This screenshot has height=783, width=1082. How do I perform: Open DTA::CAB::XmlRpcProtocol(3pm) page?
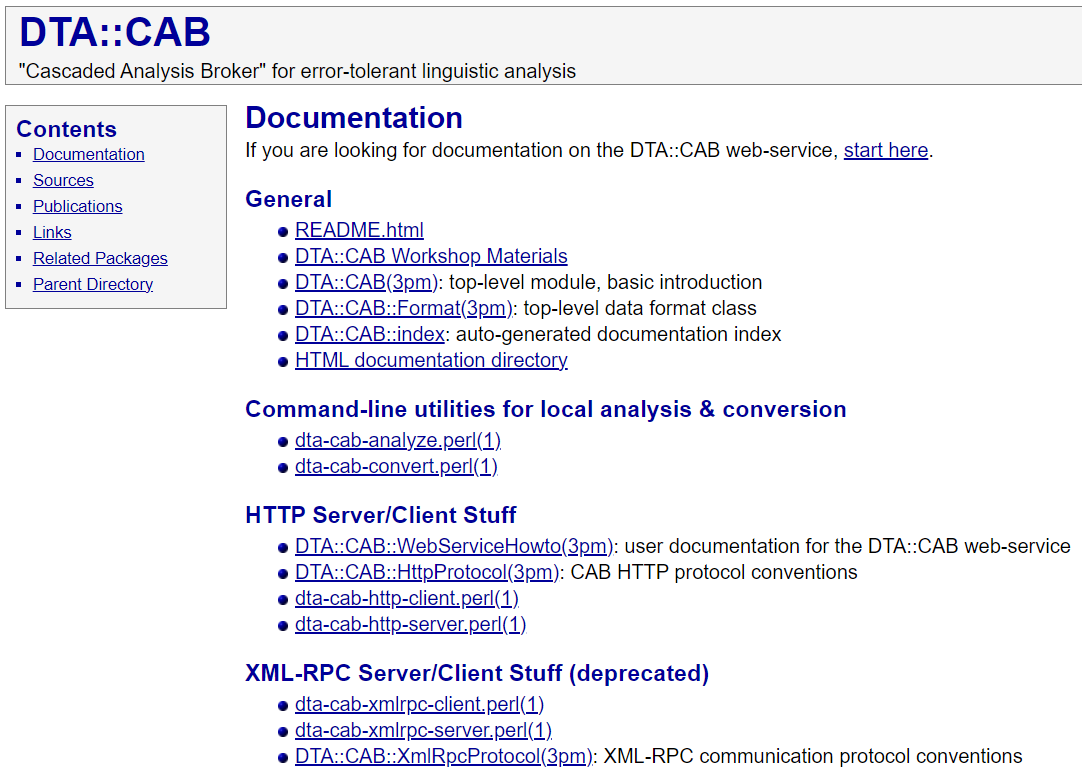[444, 756]
